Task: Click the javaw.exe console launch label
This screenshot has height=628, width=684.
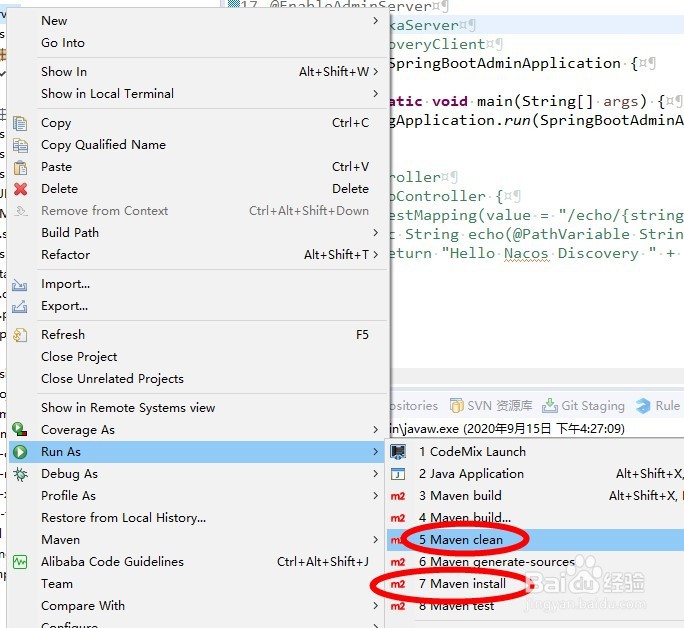Action: tap(507, 429)
